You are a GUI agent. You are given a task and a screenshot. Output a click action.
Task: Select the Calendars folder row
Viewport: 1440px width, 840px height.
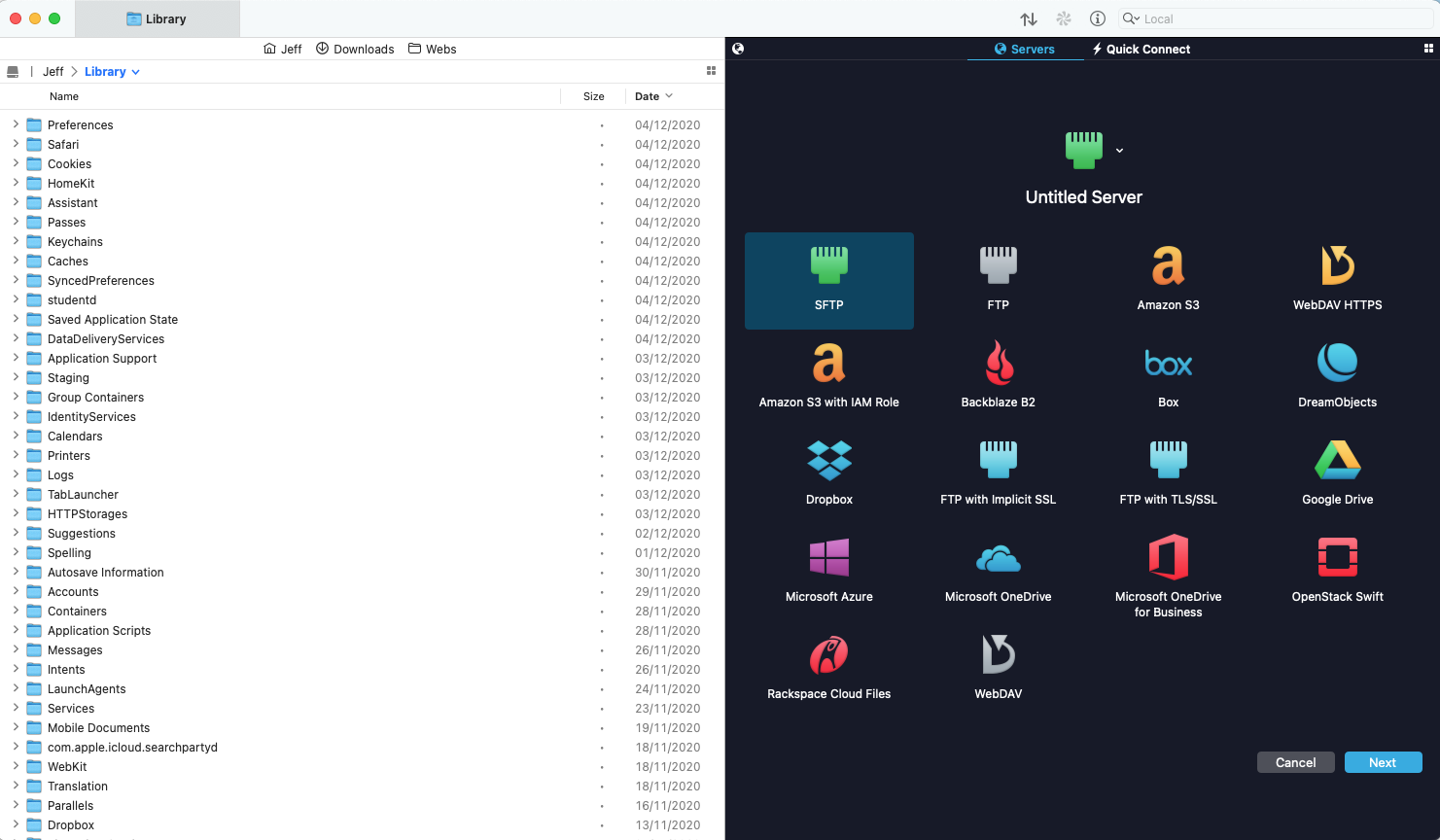tap(362, 436)
